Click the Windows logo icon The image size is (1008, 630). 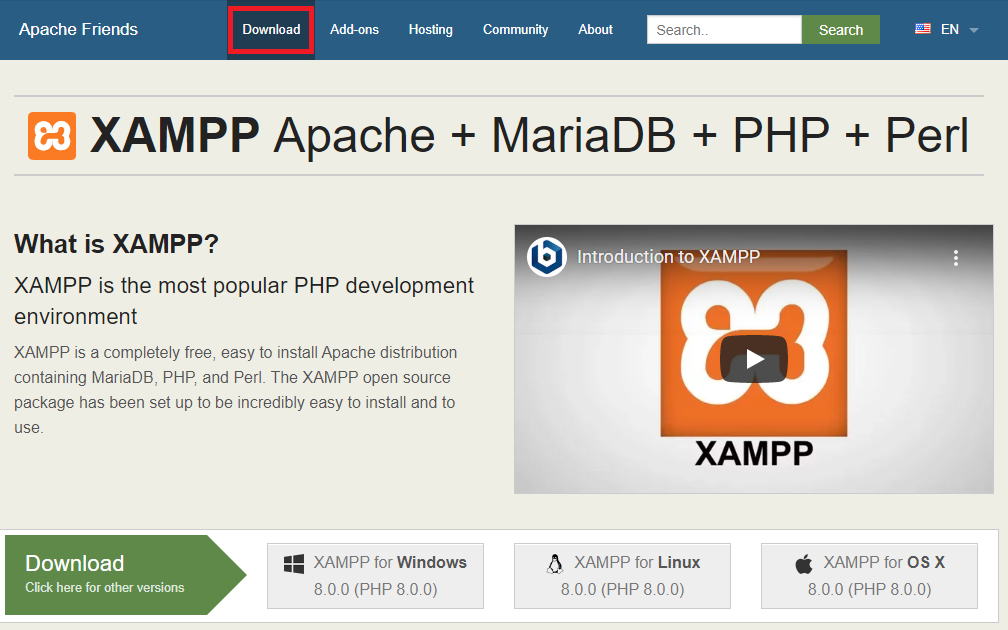pyautogui.click(x=294, y=564)
